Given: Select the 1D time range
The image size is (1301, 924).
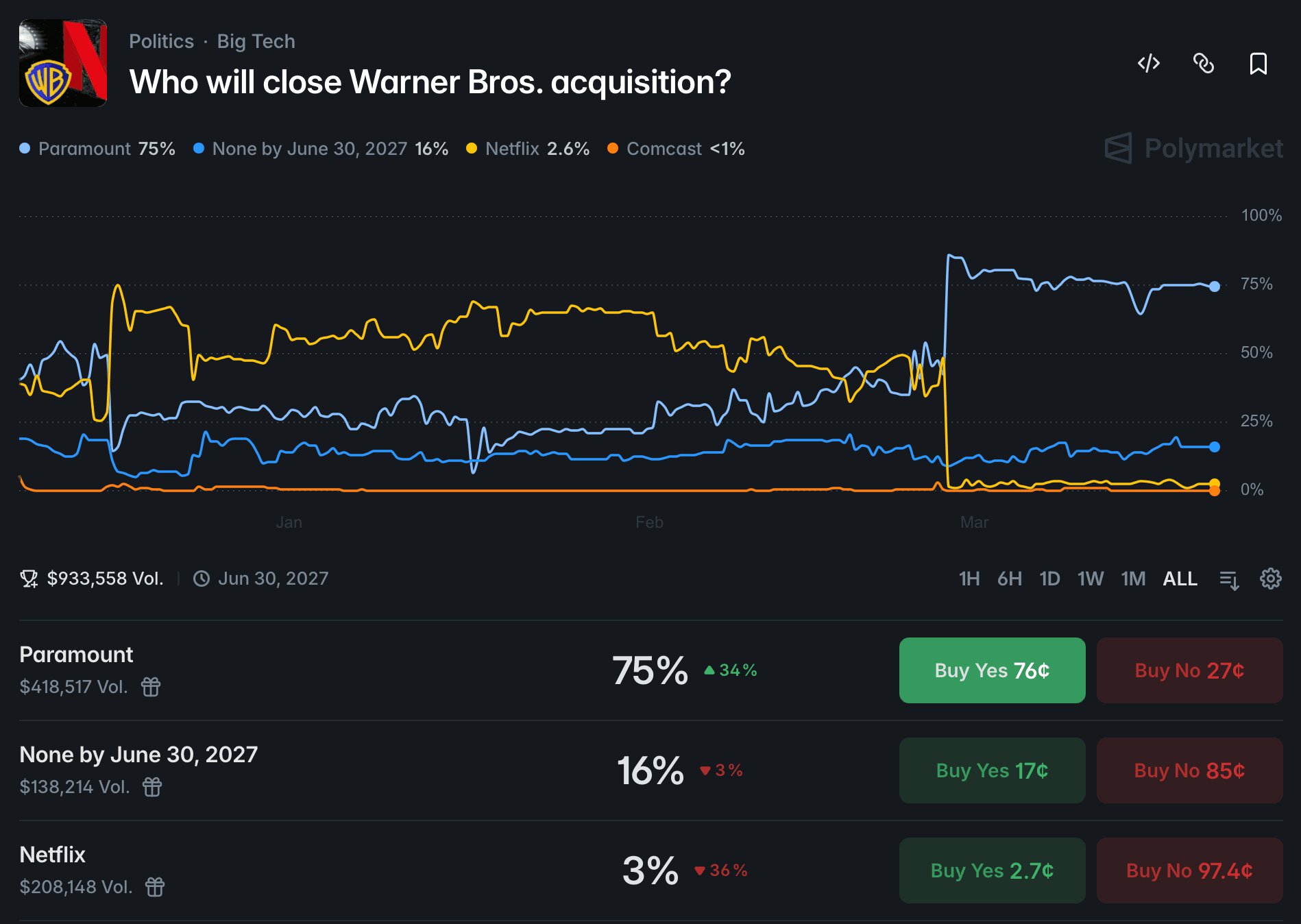Looking at the screenshot, I should [x=1050, y=579].
